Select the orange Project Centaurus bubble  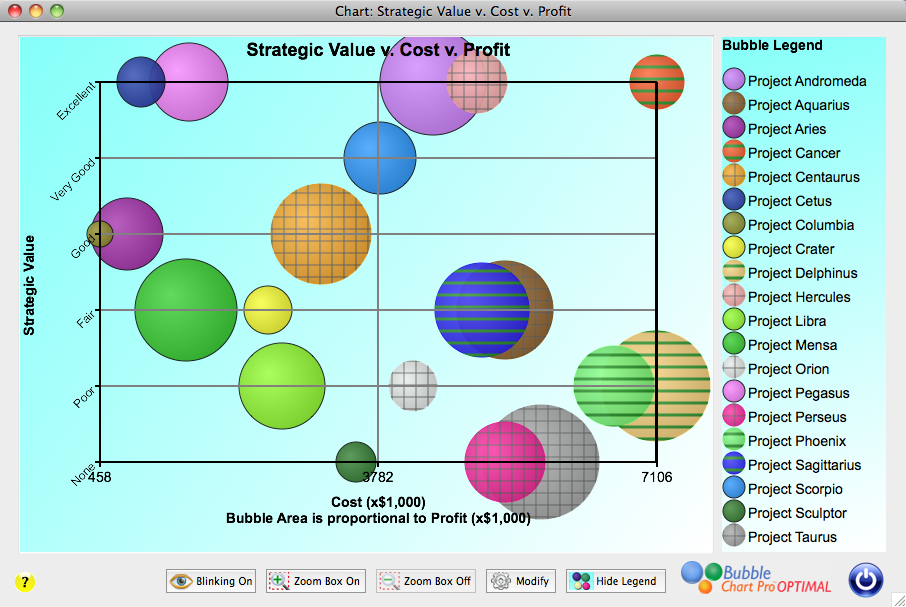click(320, 234)
